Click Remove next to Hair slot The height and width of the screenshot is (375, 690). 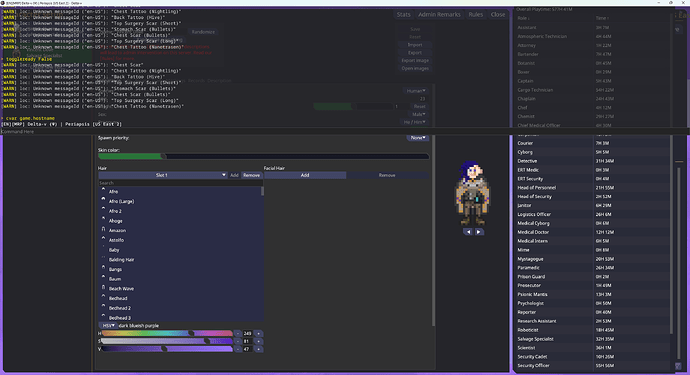point(251,175)
